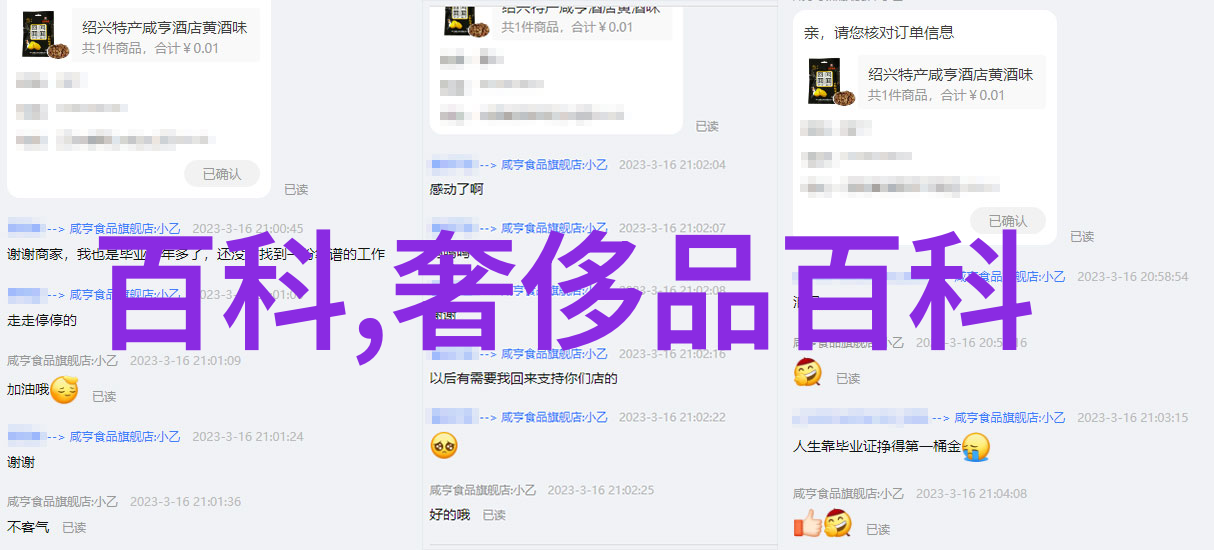Open sender link 咸亨食品旗舰店:小乙 at 21:03:15

coord(1010,418)
